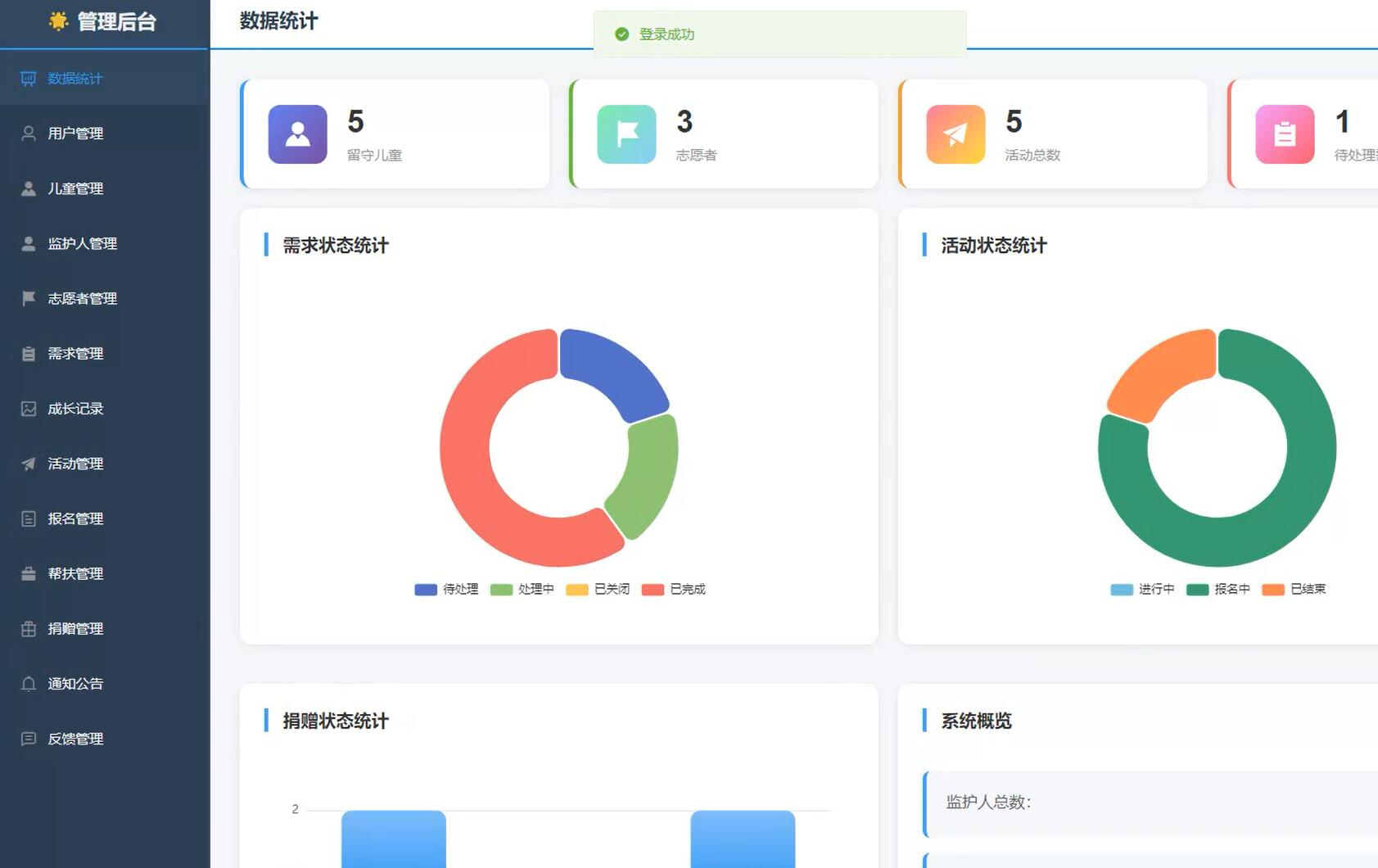Image resolution: width=1378 pixels, height=868 pixels.
Task: Click the 登录成功 notification message
Action: coord(666,34)
